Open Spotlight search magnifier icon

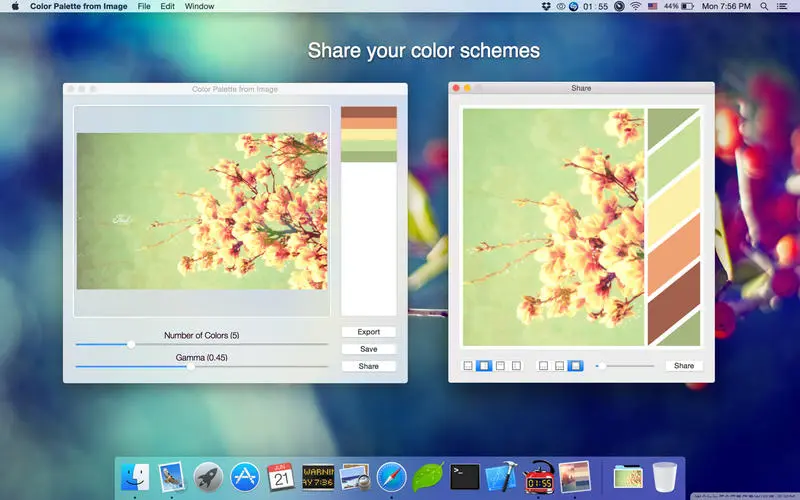764,6
